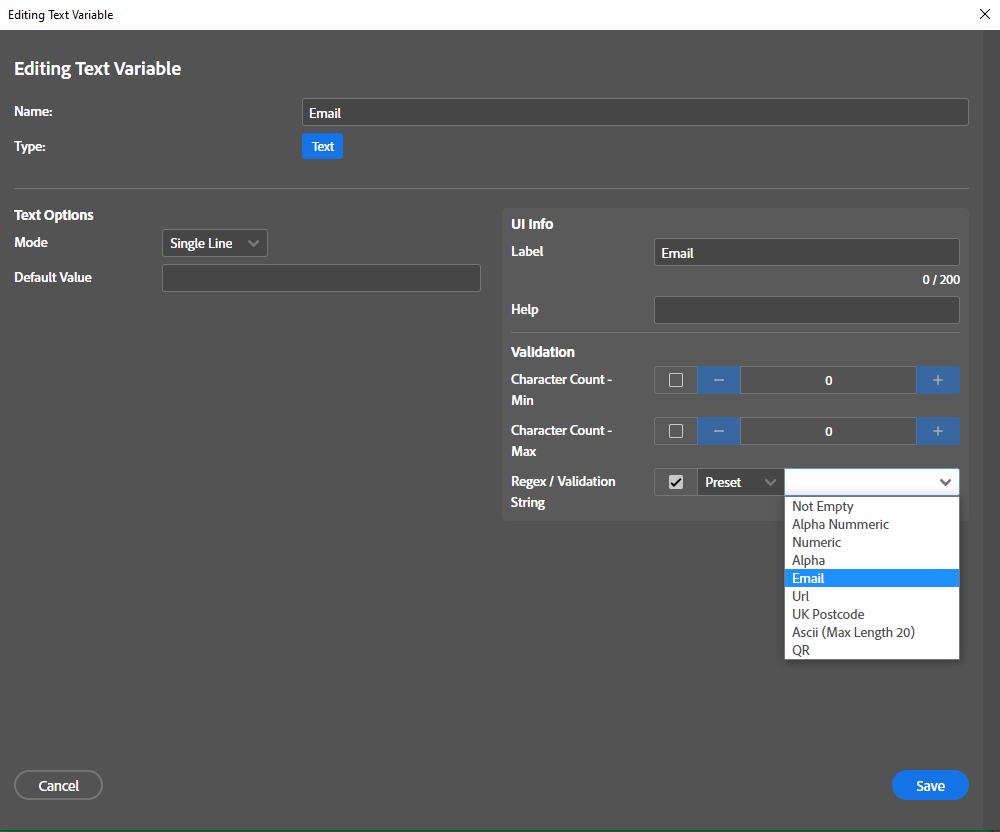This screenshot has width=1000, height=832.
Task: Pick Not Empty from the validation list
Action: tap(822, 506)
